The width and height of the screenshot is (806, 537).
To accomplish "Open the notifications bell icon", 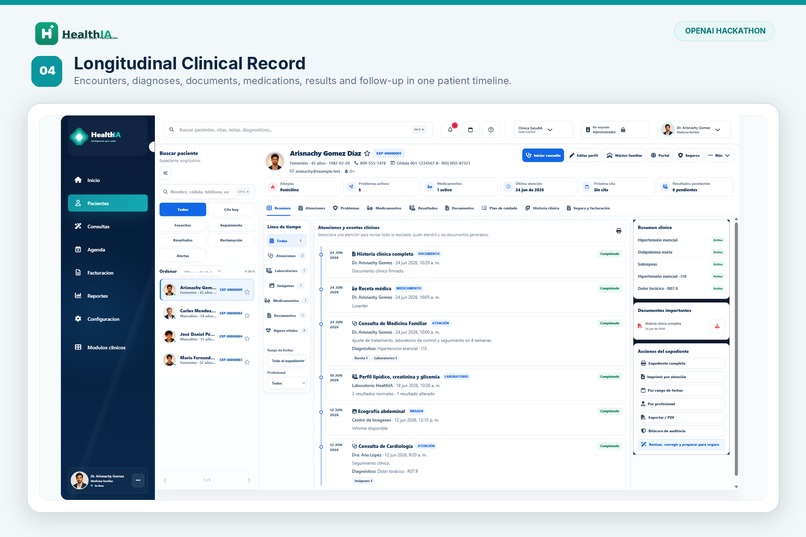I will [450, 129].
